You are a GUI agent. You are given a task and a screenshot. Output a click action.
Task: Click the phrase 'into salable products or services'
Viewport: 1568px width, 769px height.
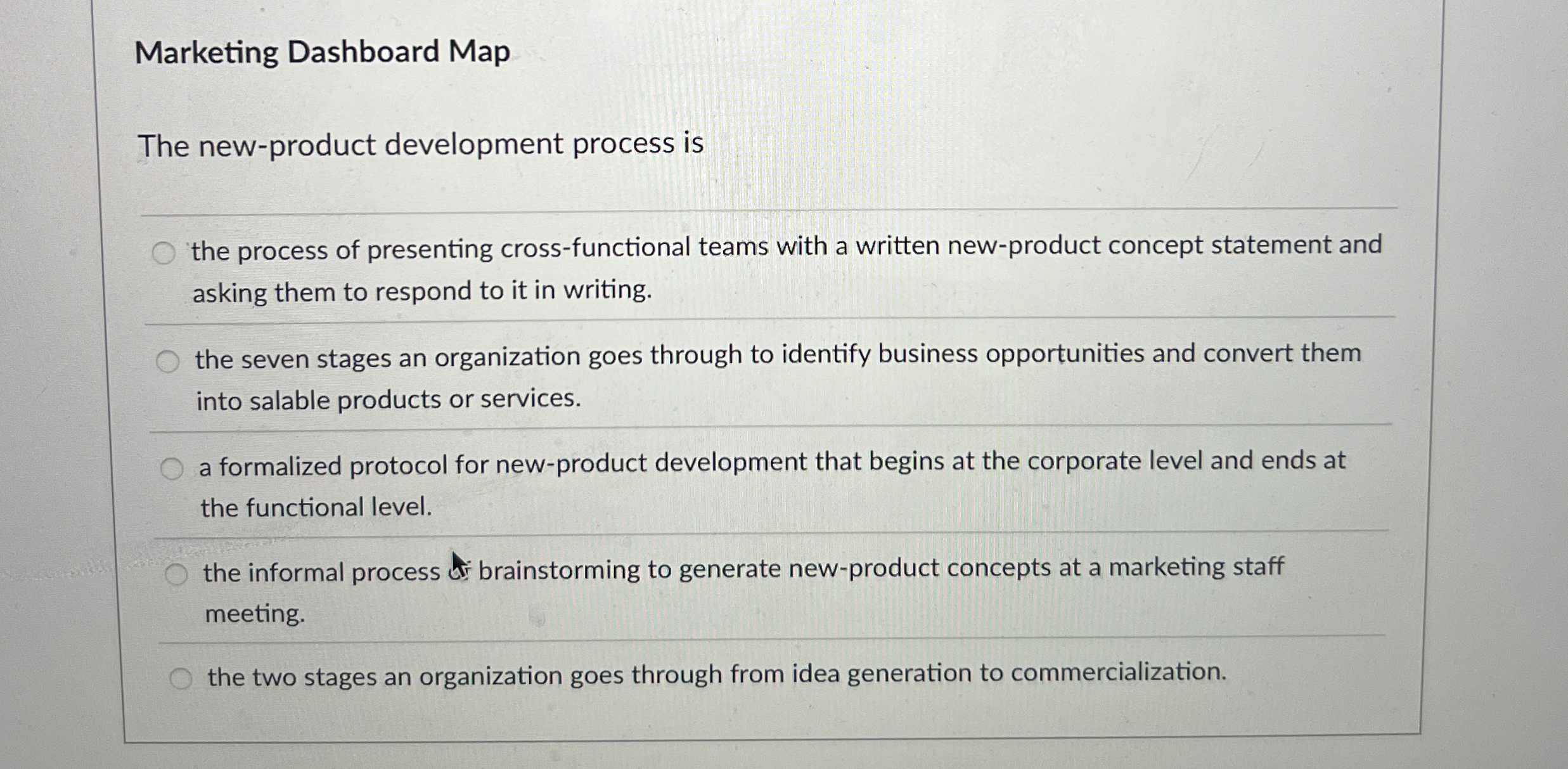[388, 399]
